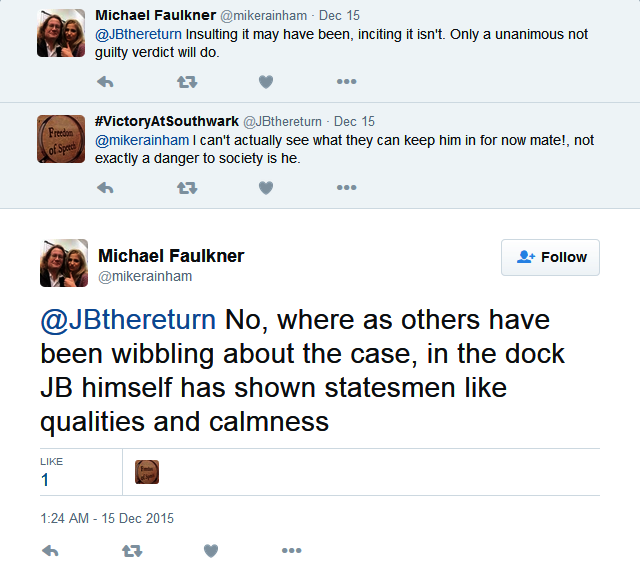The width and height of the screenshot is (640, 569).
Task: Open more options on main tweet
Action: coord(291,551)
